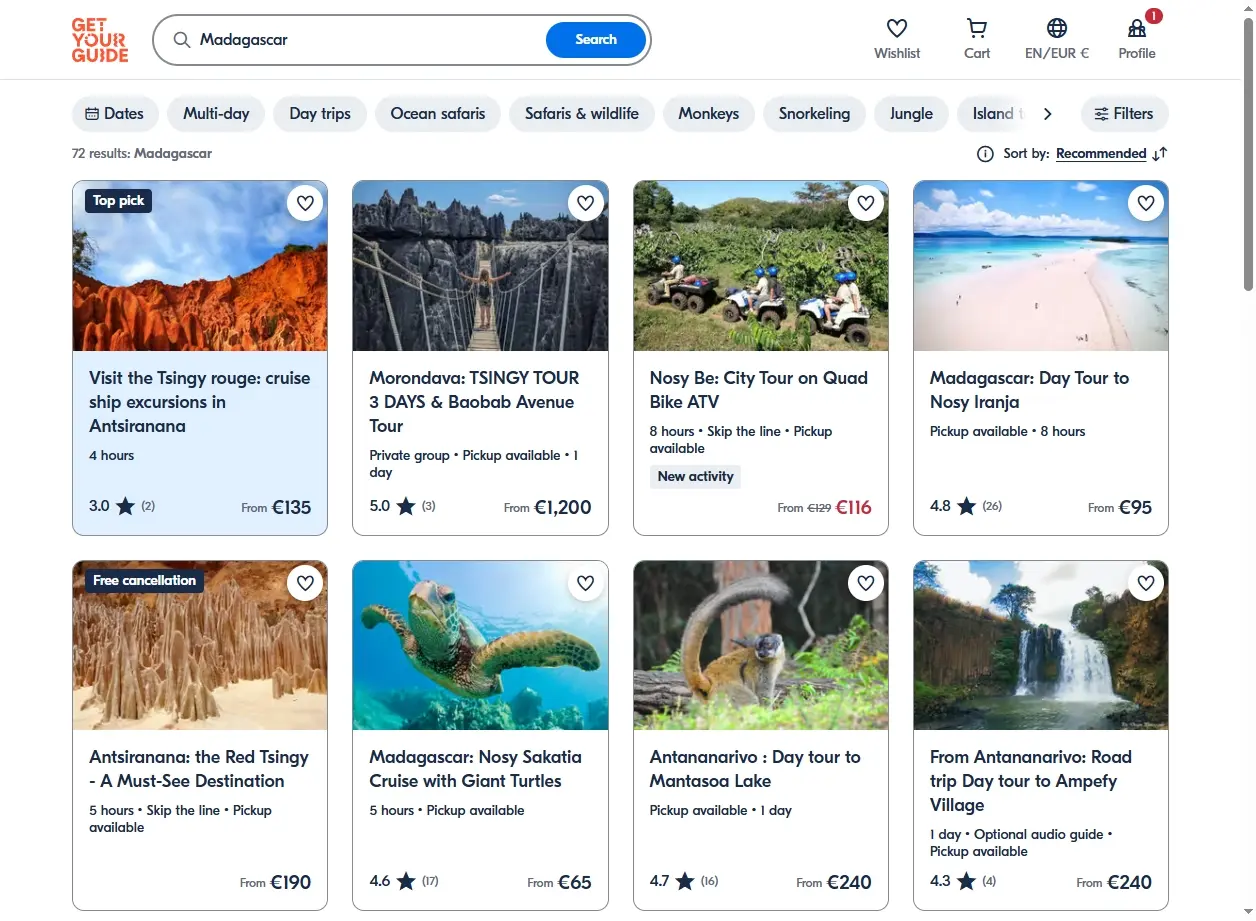Click the waterfall photo
The image size is (1256, 921).
pos(1041,645)
